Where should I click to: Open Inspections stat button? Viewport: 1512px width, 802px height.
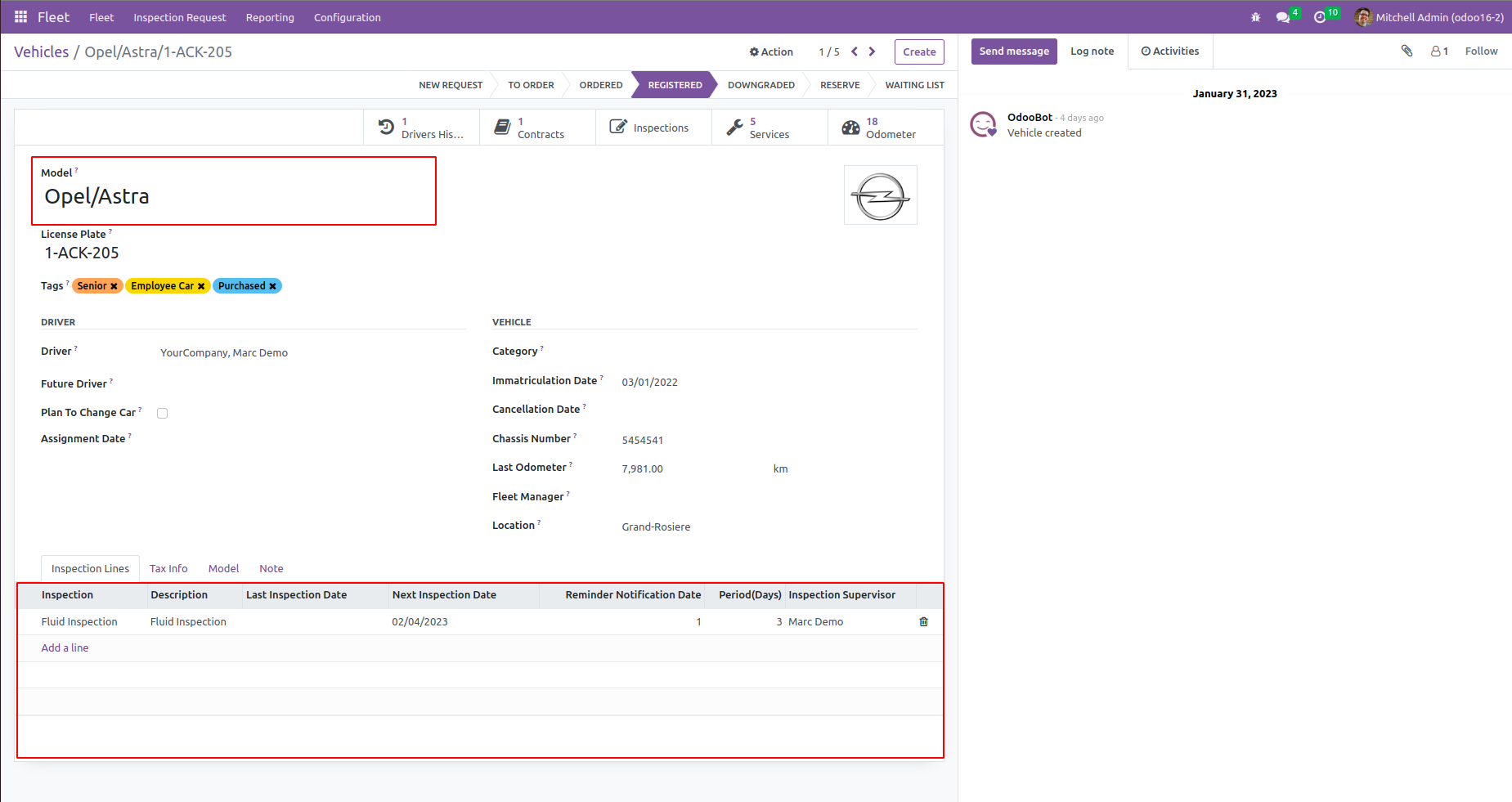pyautogui.click(x=653, y=128)
